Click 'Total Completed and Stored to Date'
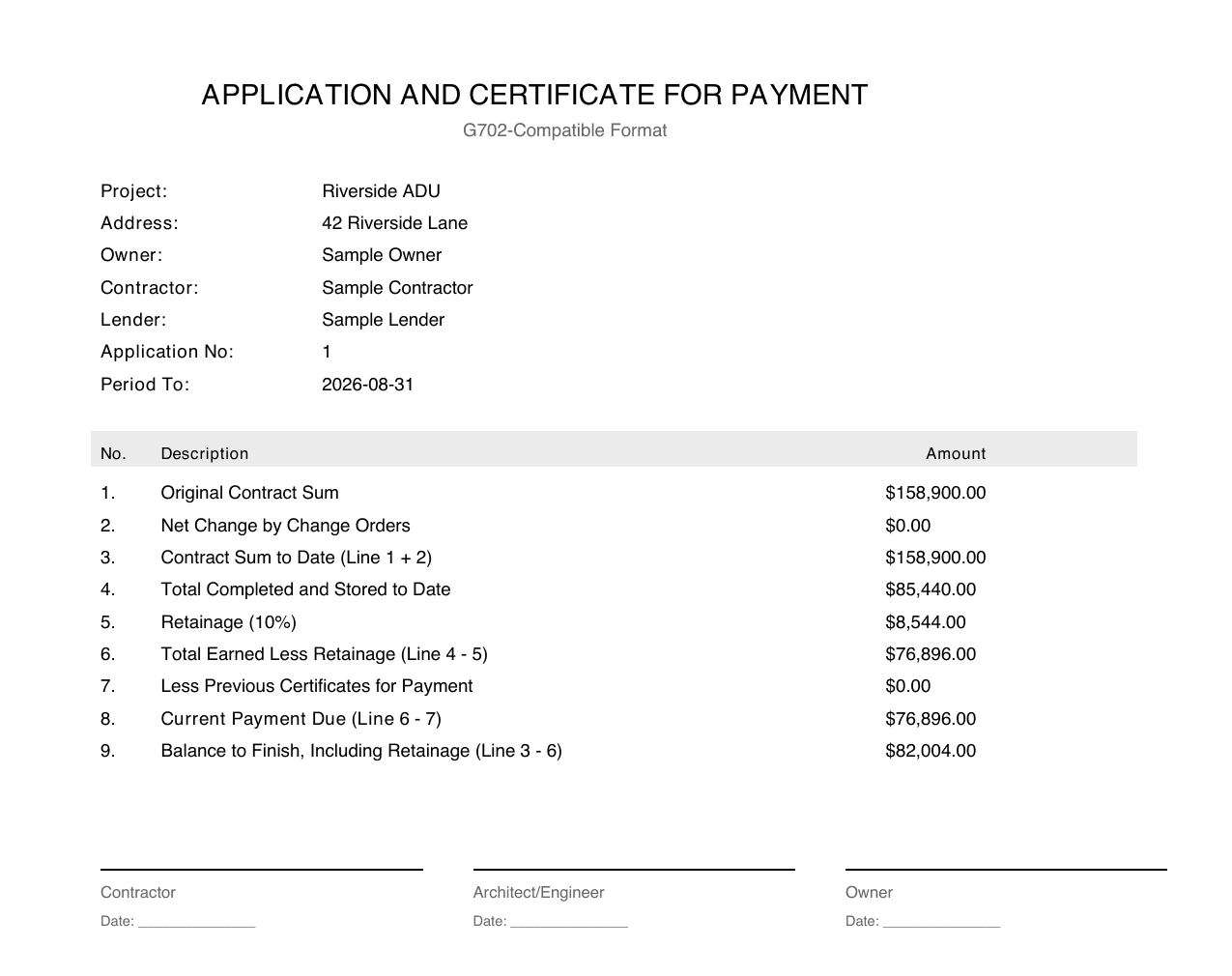This screenshot has width=1232, height=976. click(x=305, y=589)
